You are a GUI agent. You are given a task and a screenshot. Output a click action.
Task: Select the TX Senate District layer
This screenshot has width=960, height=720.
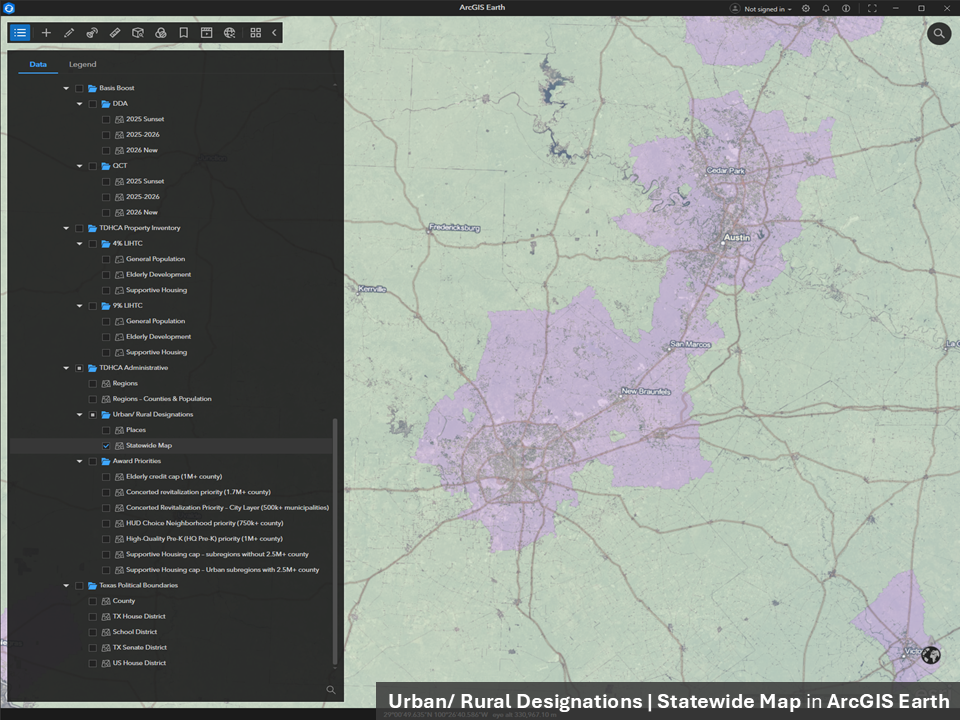tap(140, 648)
